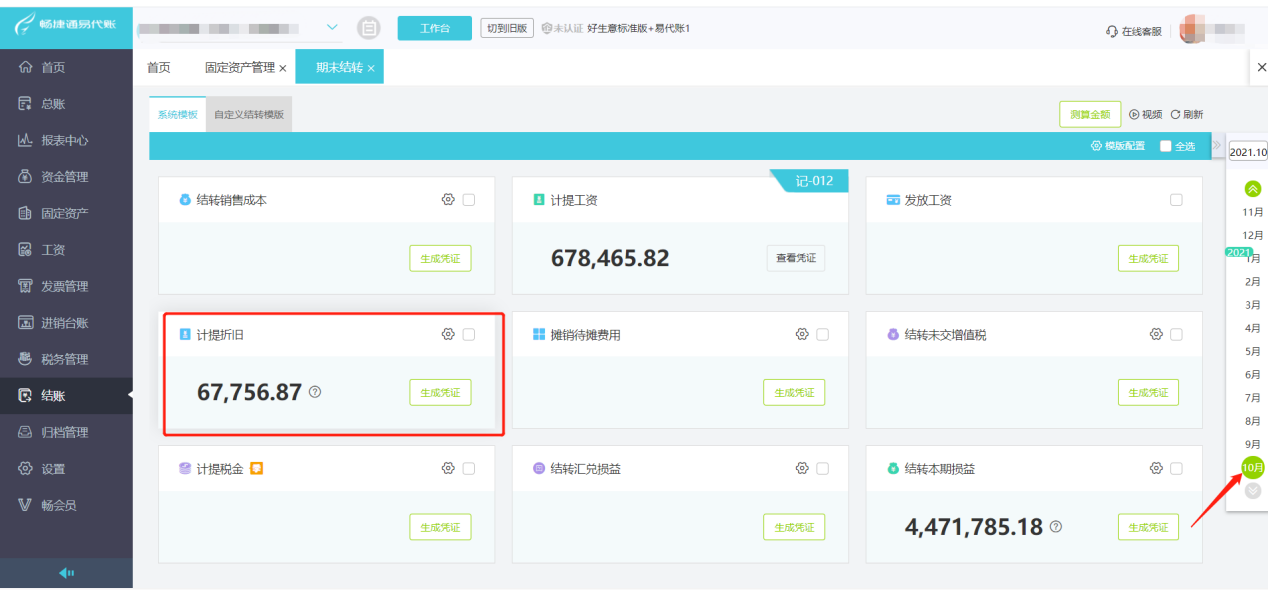Open settings gear on 计提折旧 card
This screenshot has height=590, width=1268.
(x=448, y=334)
